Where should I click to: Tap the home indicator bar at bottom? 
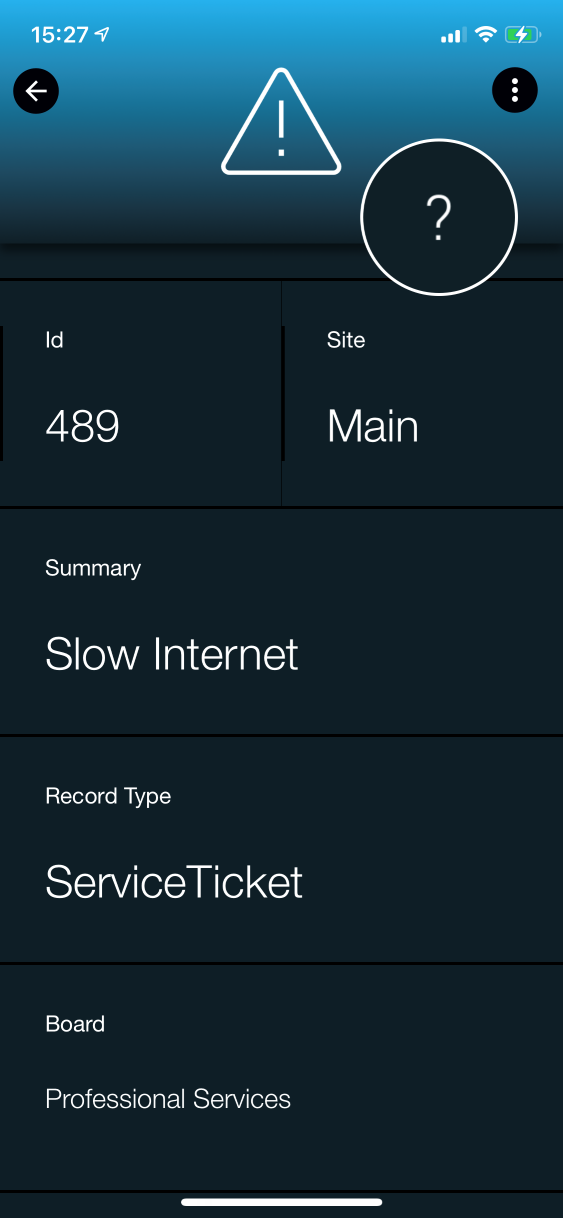point(281,1202)
